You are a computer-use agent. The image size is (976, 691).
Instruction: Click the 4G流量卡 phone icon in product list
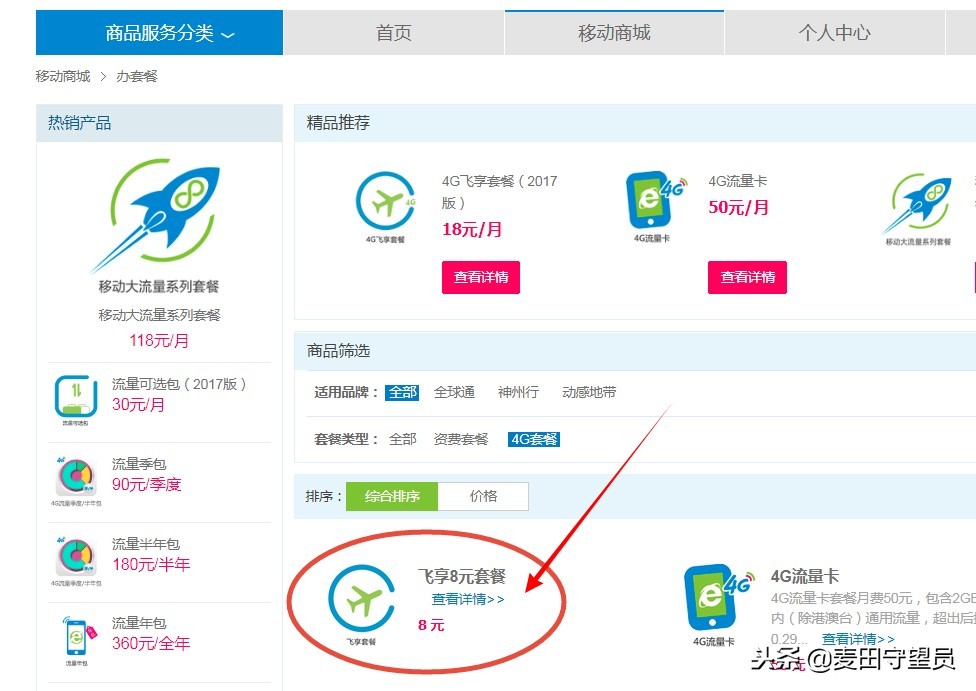(718, 598)
